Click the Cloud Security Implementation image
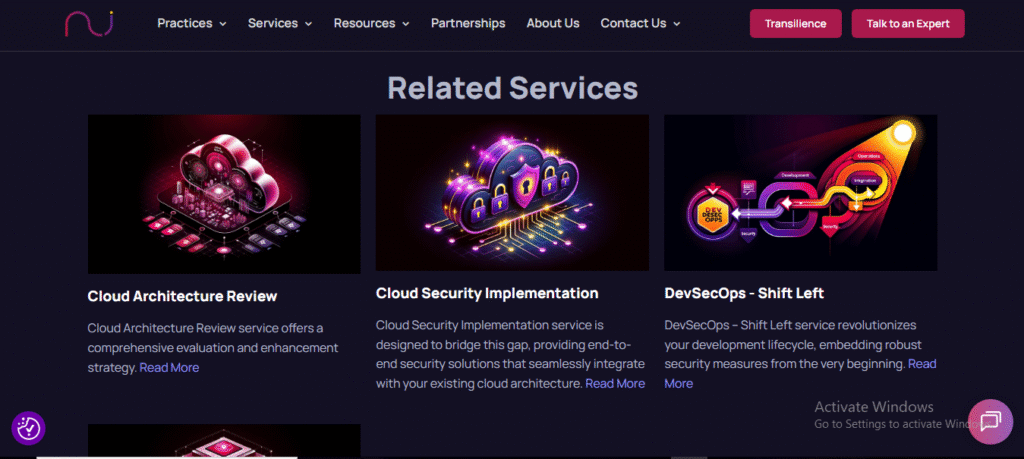1024x459 pixels. (512, 192)
